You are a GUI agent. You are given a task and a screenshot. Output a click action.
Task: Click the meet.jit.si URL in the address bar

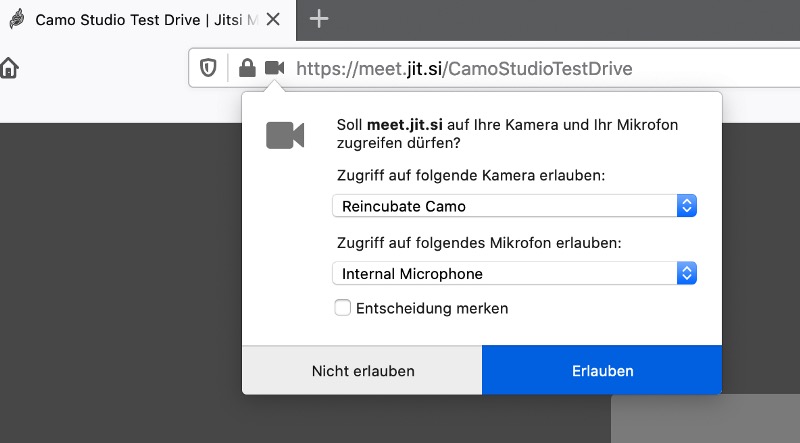point(464,68)
